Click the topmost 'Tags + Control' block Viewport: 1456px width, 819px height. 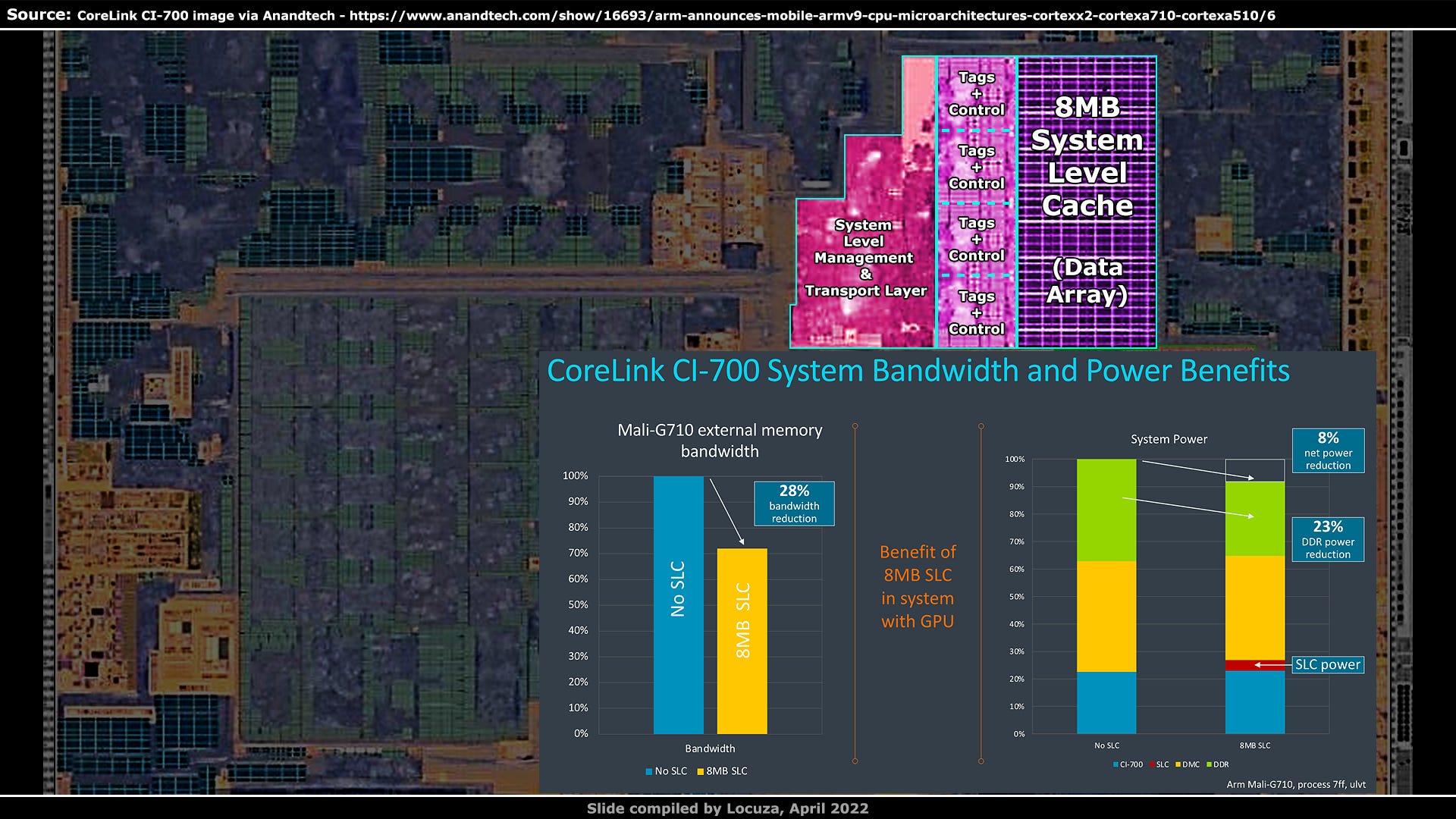[x=976, y=93]
